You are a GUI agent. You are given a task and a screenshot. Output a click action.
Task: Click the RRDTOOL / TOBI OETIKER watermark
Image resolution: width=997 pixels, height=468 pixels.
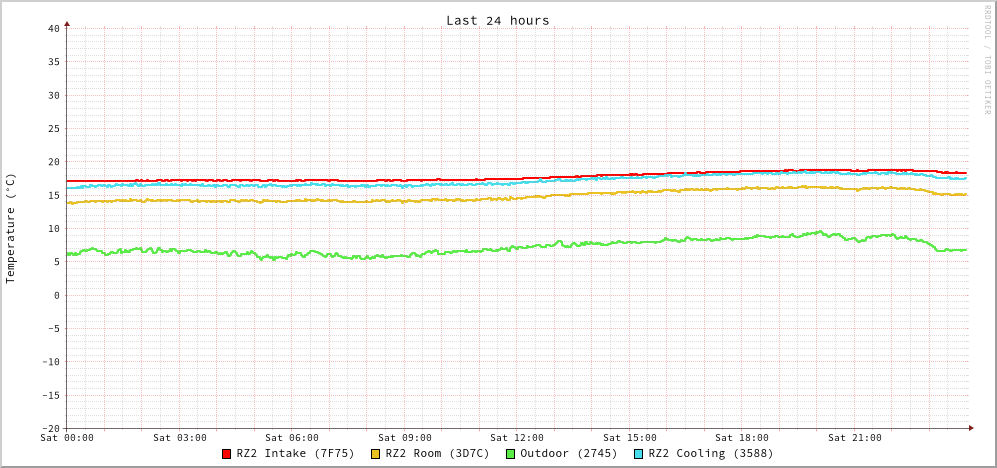(986, 60)
